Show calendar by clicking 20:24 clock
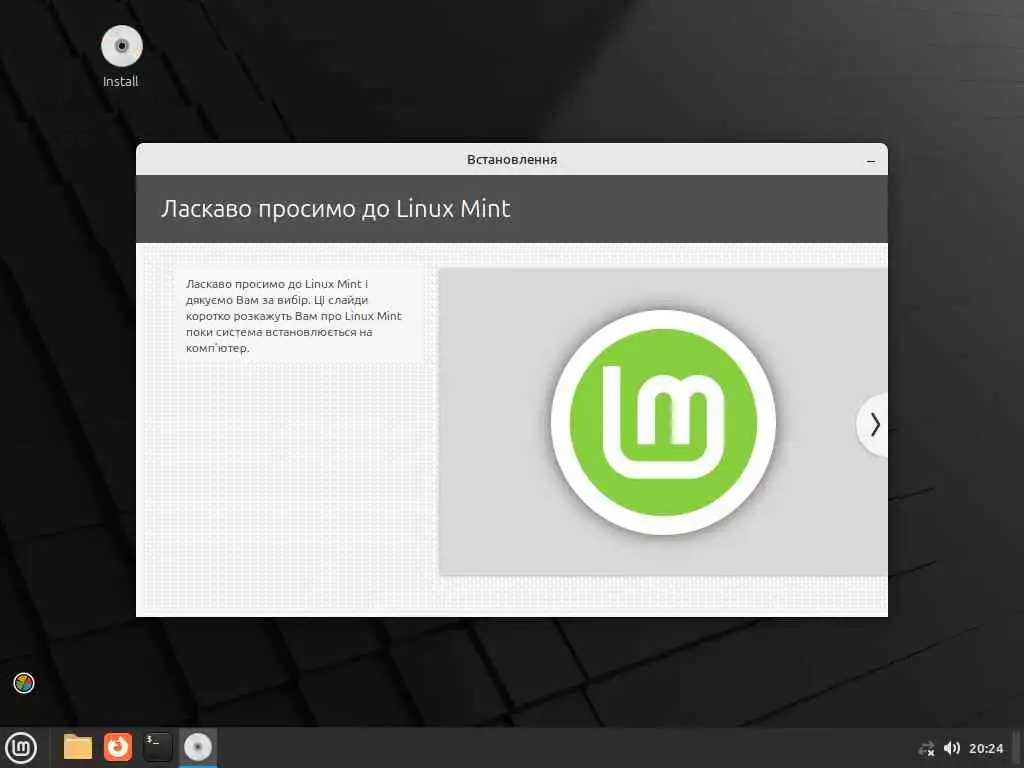1024x768 pixels. pyautogui.click(x=985, y=748)
